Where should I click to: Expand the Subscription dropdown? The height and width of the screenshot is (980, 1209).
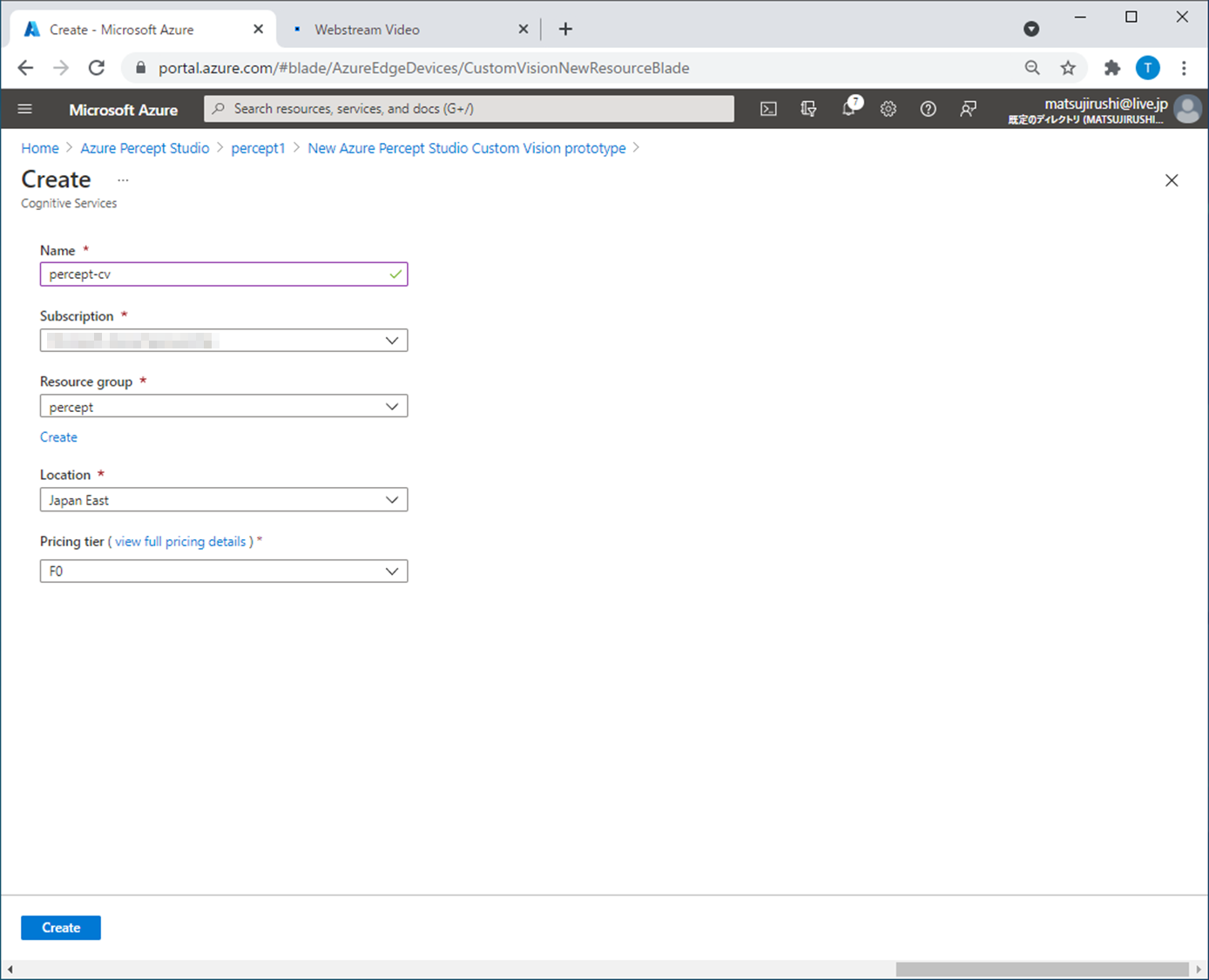pos(224,341)
